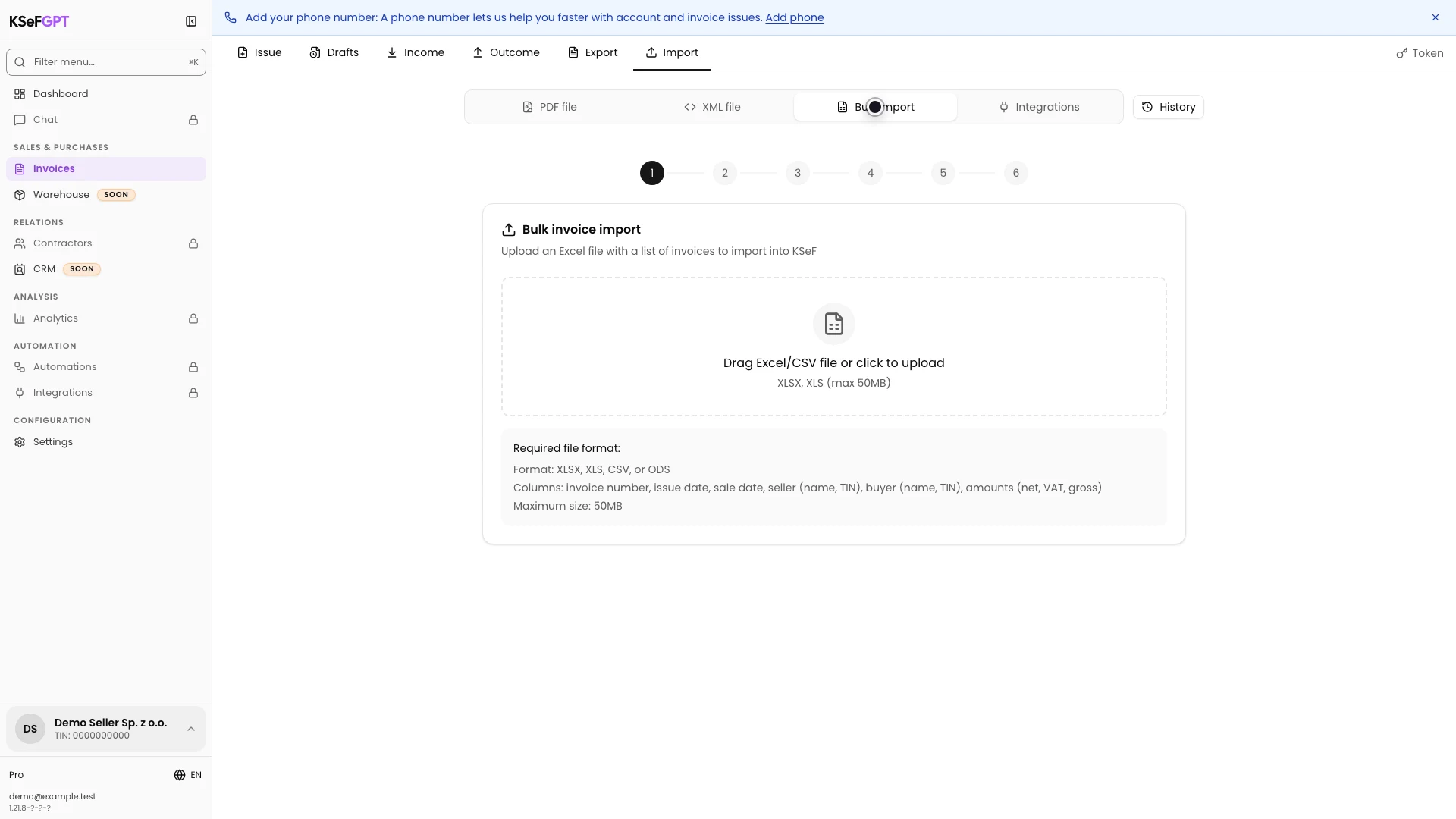Go to the Export tab
The width and height of the screenshot is (1456, 819).
point(593,52)
